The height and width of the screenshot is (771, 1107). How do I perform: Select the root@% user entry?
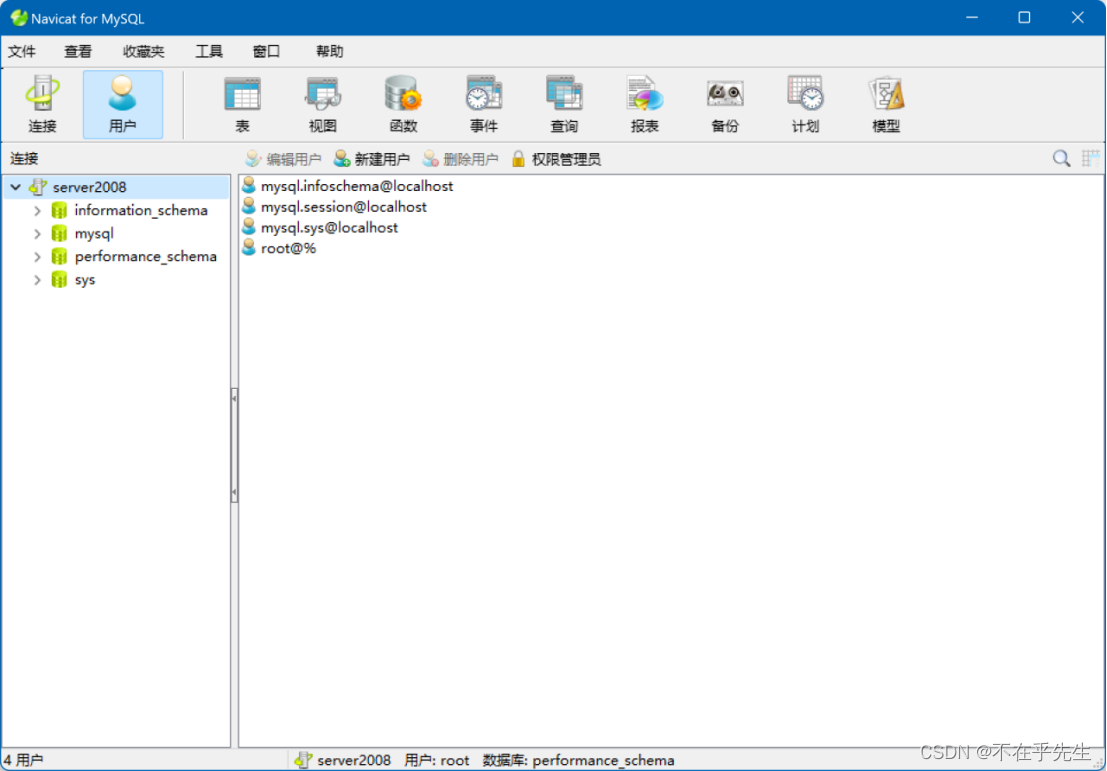(287, 247)
